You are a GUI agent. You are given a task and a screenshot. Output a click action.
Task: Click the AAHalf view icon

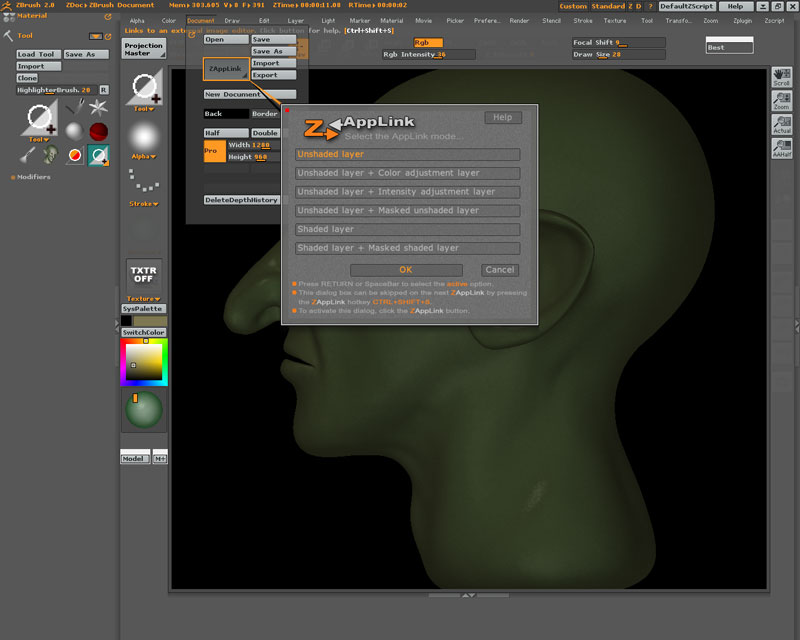pyautogui.click(x=782, y=149)
